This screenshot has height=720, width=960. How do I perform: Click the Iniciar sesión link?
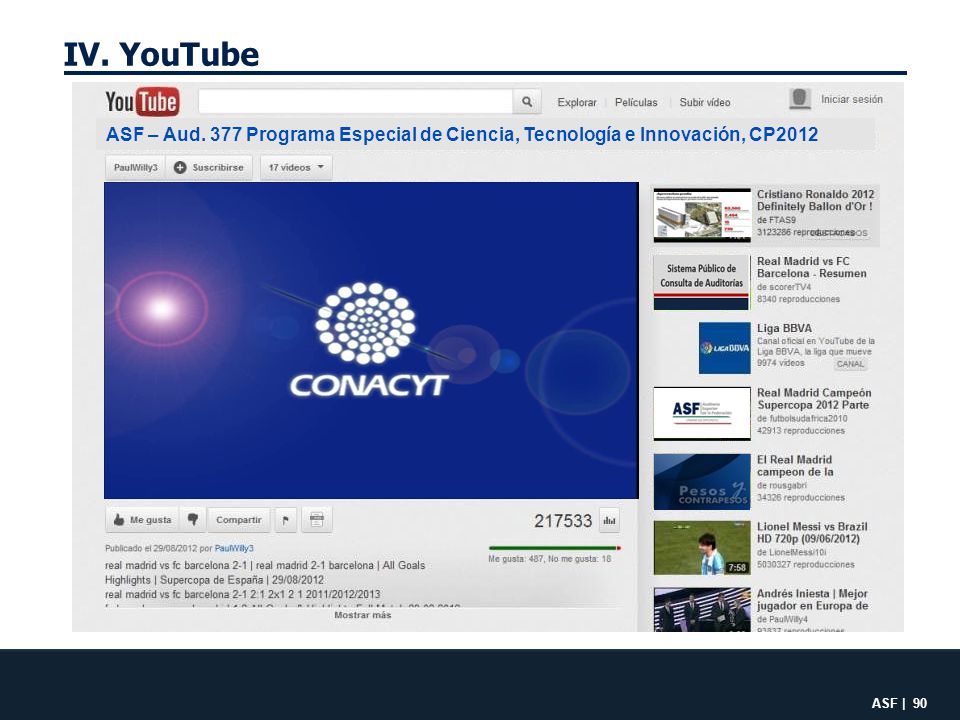[852, 99]
